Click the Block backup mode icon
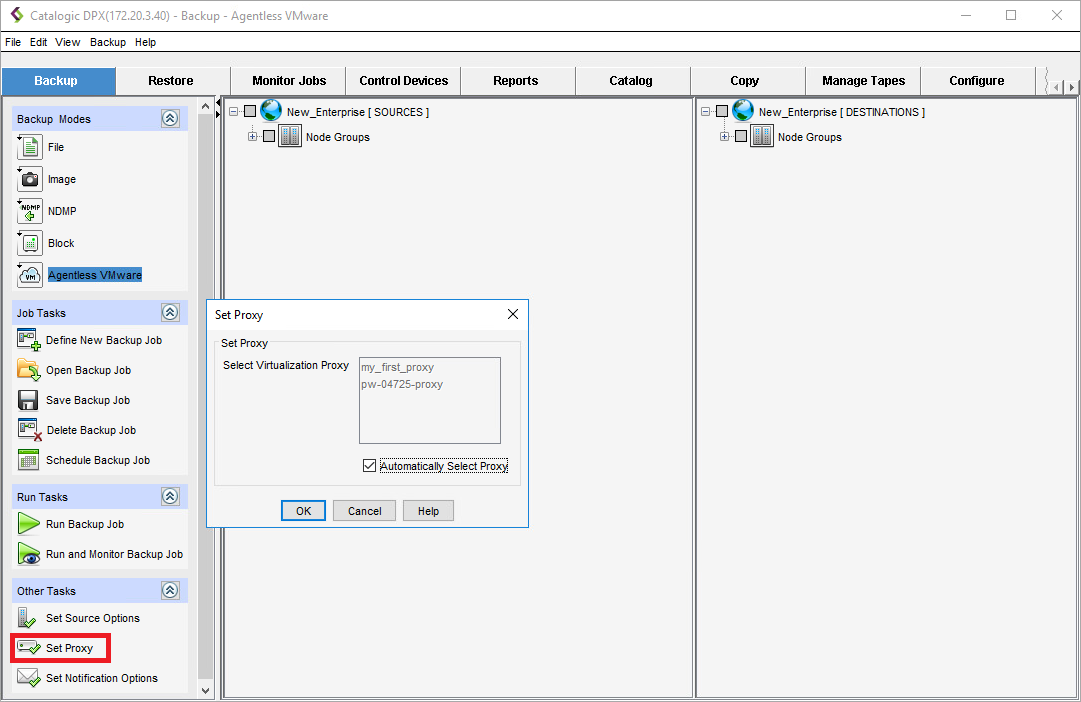The height and width of the screenshot is (702, 1081). pyautogui.click(x=30, y=243)
